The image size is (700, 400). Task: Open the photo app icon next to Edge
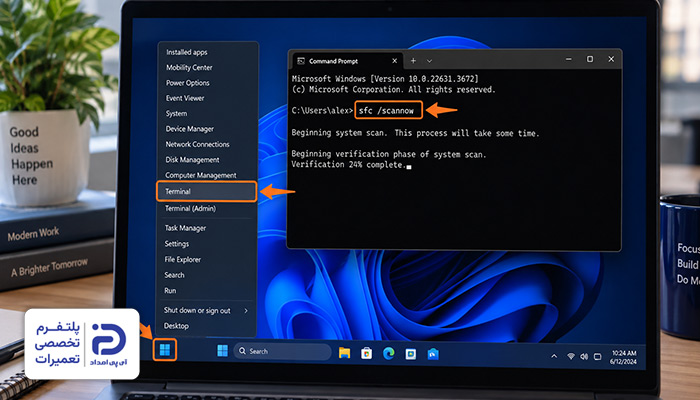tap(411, 354)
